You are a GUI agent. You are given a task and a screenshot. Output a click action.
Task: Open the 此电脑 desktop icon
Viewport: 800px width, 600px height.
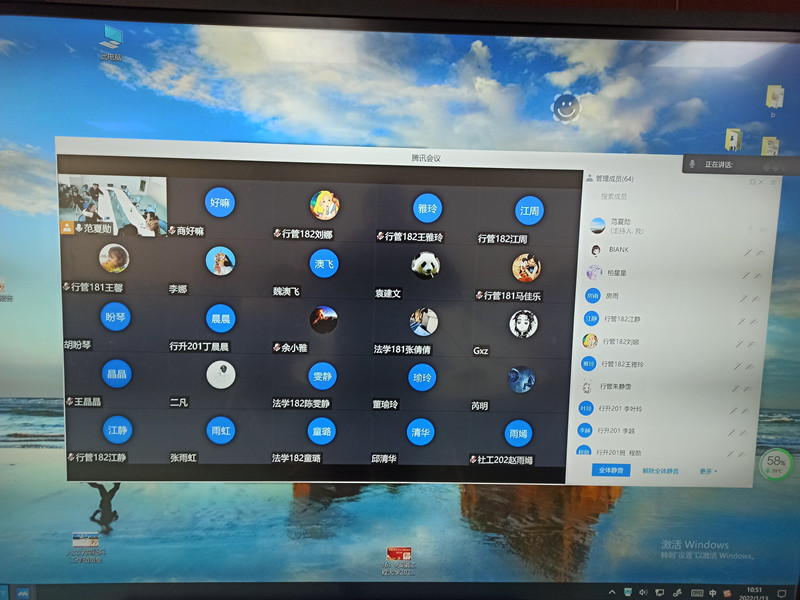point(111,40)
